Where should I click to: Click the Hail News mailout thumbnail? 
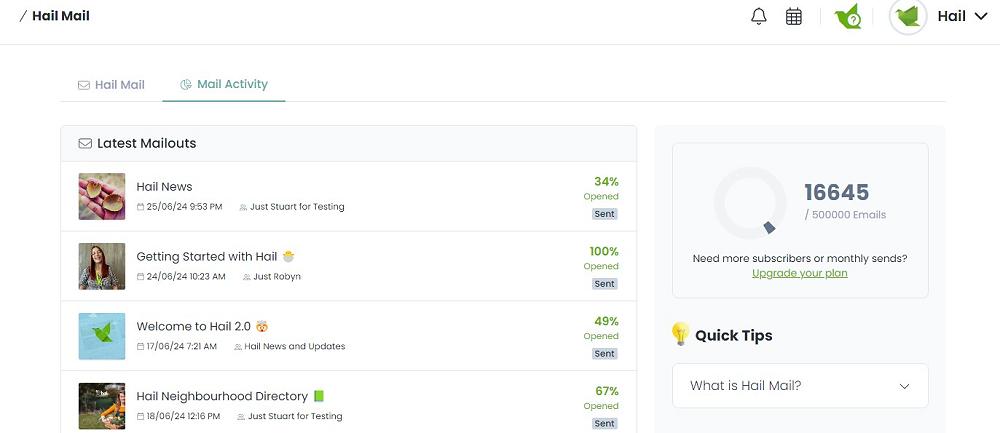[102, 196]
